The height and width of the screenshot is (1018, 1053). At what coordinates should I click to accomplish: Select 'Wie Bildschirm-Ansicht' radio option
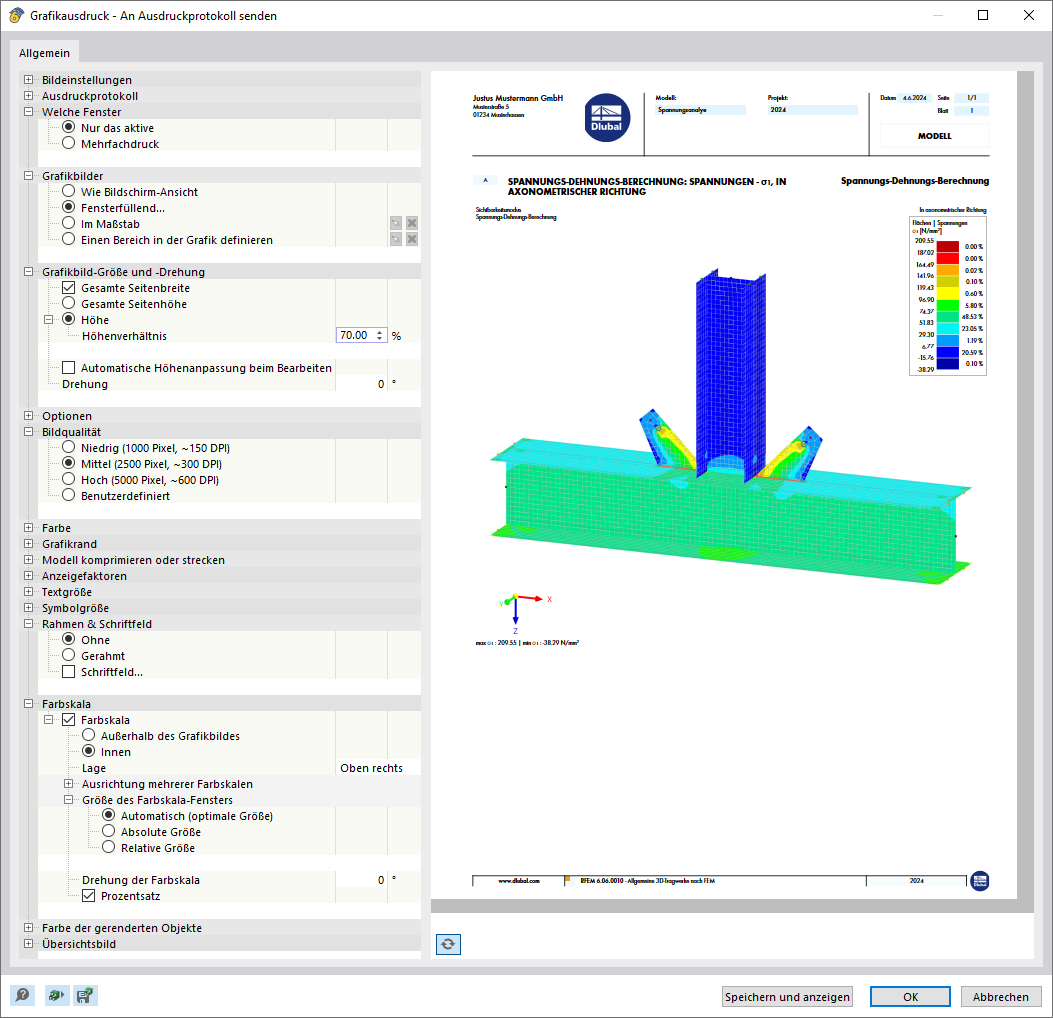pyautogui.click(x=68, y=191)
